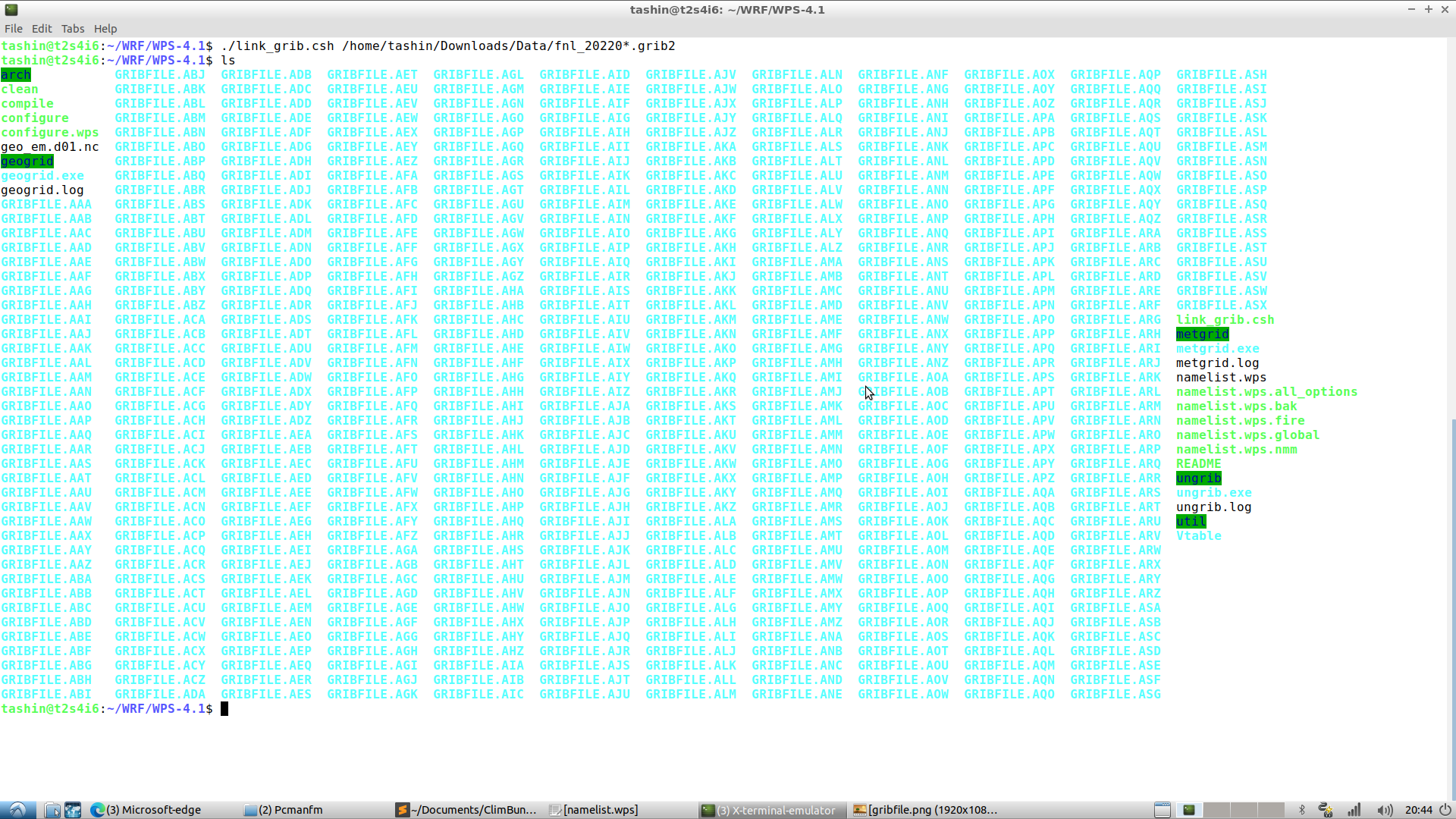Close the terminal window
1456x819 pixels.
[x=1445, y=9]
